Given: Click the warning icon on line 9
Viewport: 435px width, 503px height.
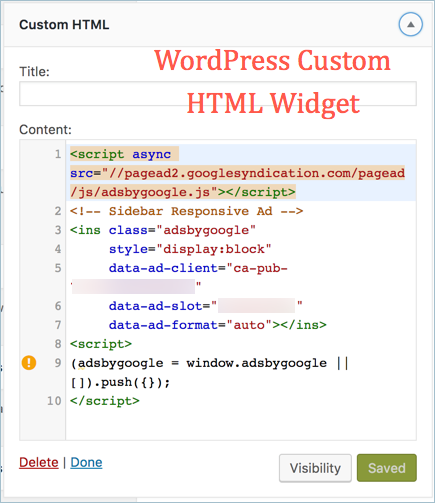Looking at the screenshot, I should coord(29,363).
